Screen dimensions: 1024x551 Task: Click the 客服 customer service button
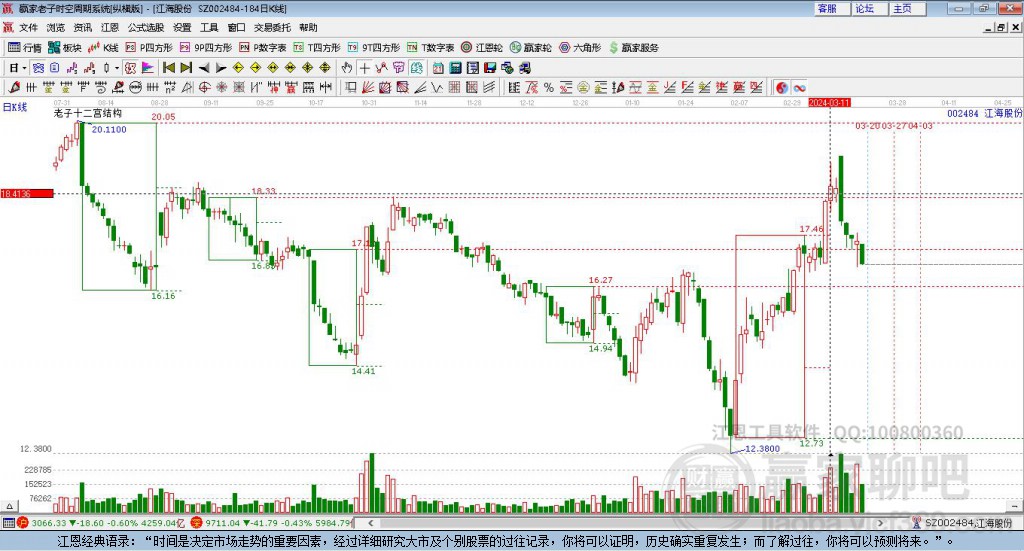pyautogui.click(x=832, y=8)
